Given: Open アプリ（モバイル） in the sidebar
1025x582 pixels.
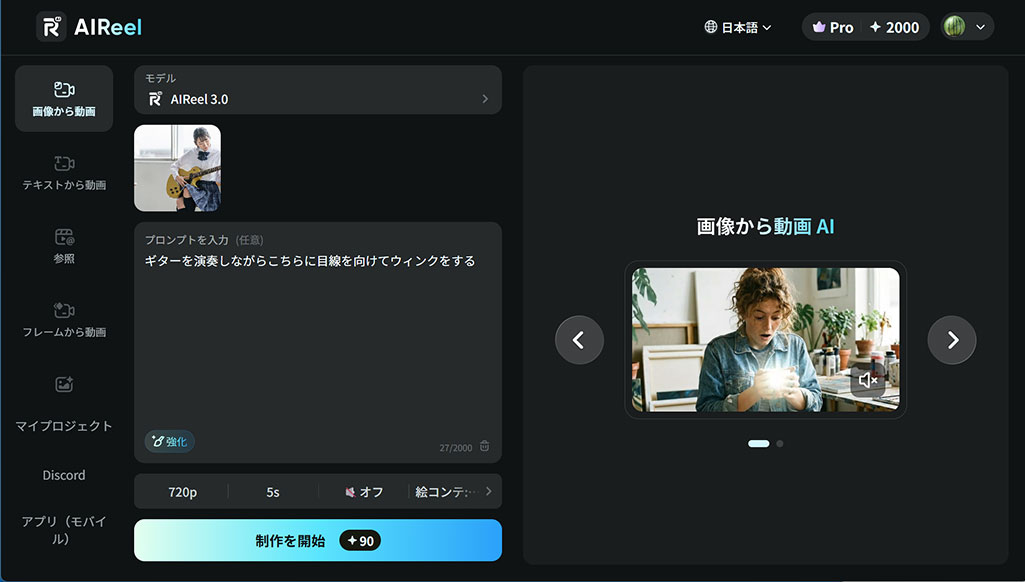Looking at the screenshot, I should pyautogui.click(x=64, y=530).
